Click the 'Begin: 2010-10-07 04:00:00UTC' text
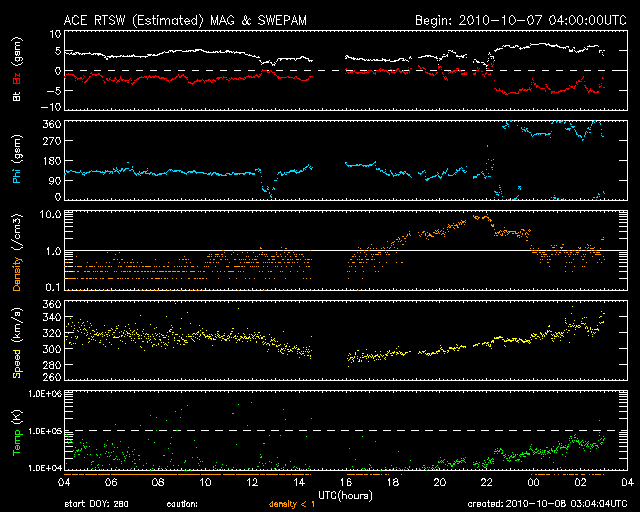The width and height of the screenshot is (640, 512). (521, 20)
